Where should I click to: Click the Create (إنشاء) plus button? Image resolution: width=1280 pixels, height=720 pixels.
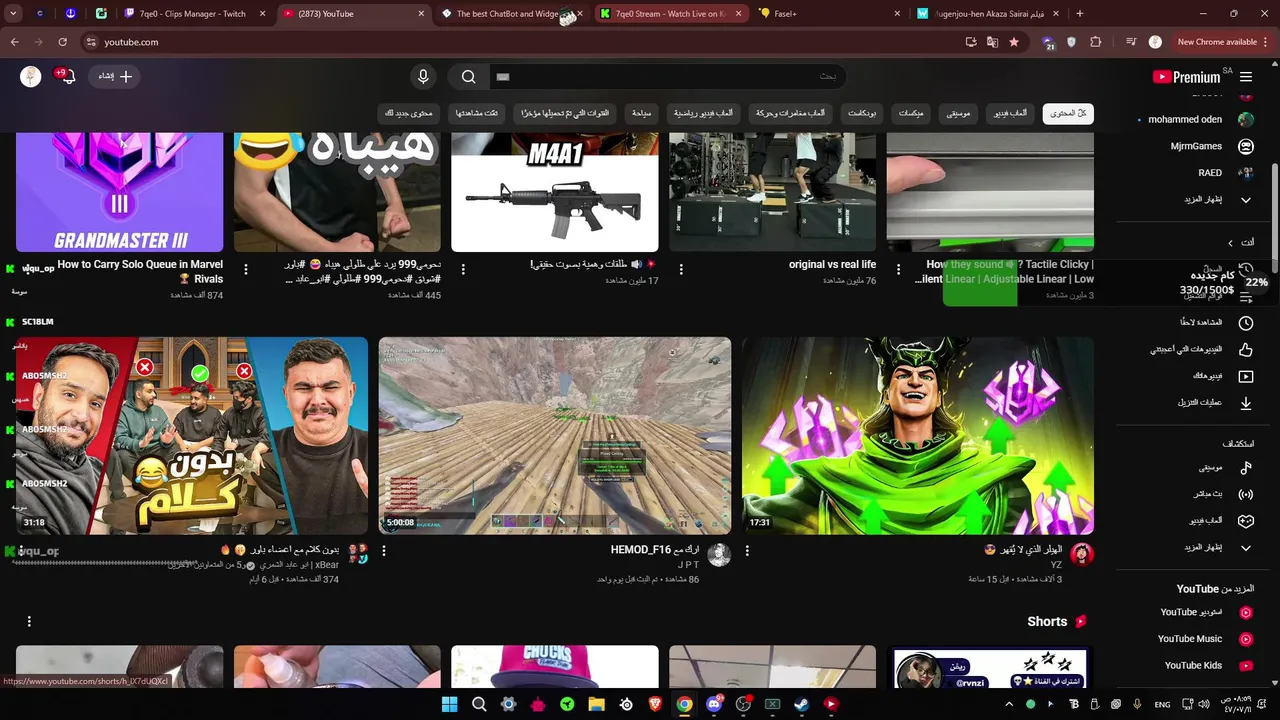115,76
